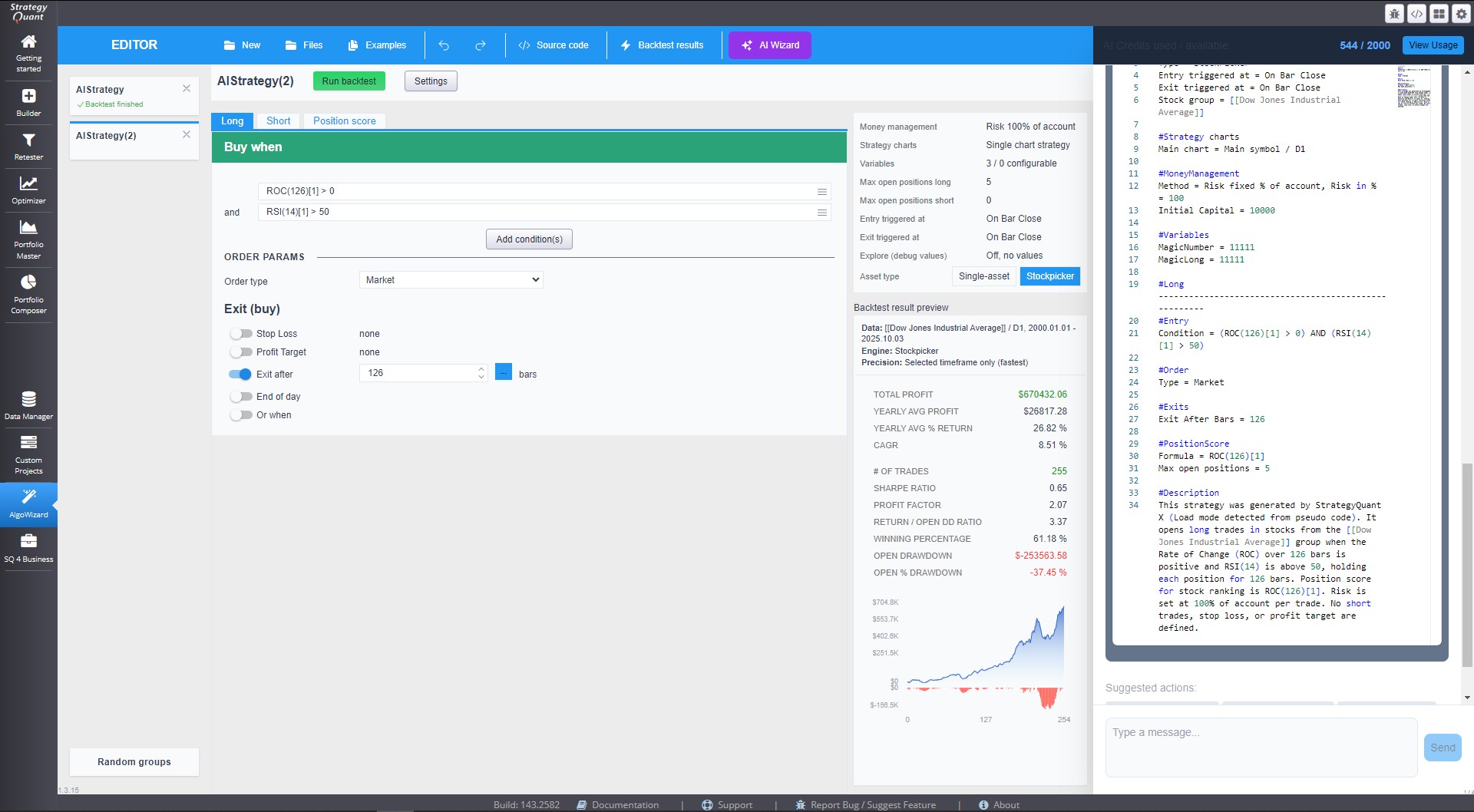Switch to the Position score tab
Viewport: 1474px width, 812px height.
point(344,121)
